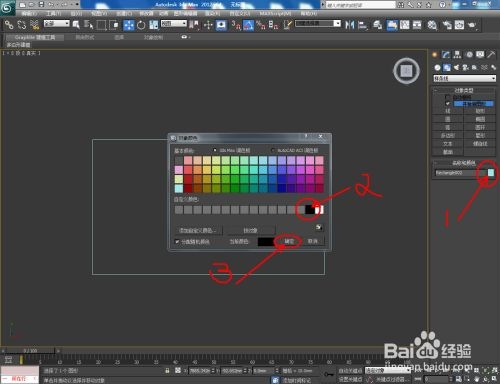Screen dimensions: 500x384
Task: Enable the 自动栅格 AutoGrid checkbox
Action: (x=448, y=97)
